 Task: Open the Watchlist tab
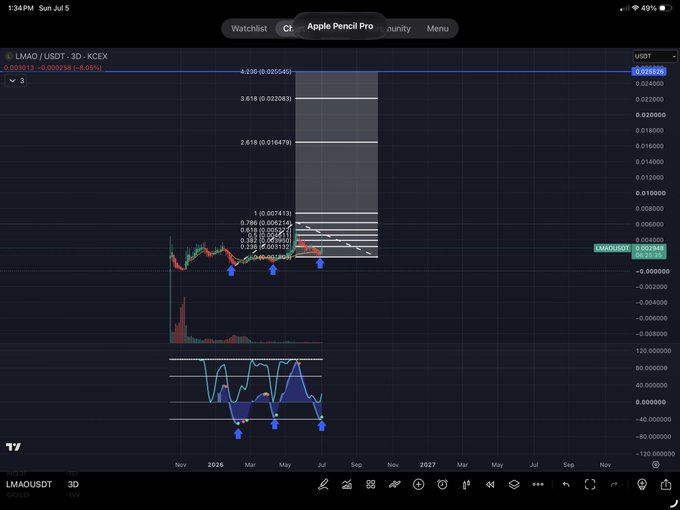click(249, 29)
